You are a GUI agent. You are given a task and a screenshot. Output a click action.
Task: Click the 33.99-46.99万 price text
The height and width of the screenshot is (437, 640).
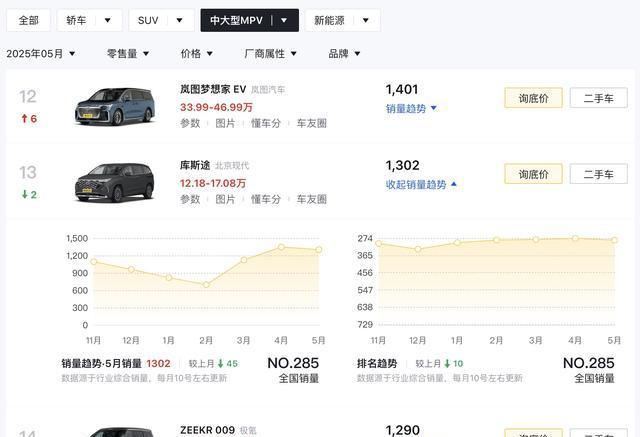(x=216, y=107)
